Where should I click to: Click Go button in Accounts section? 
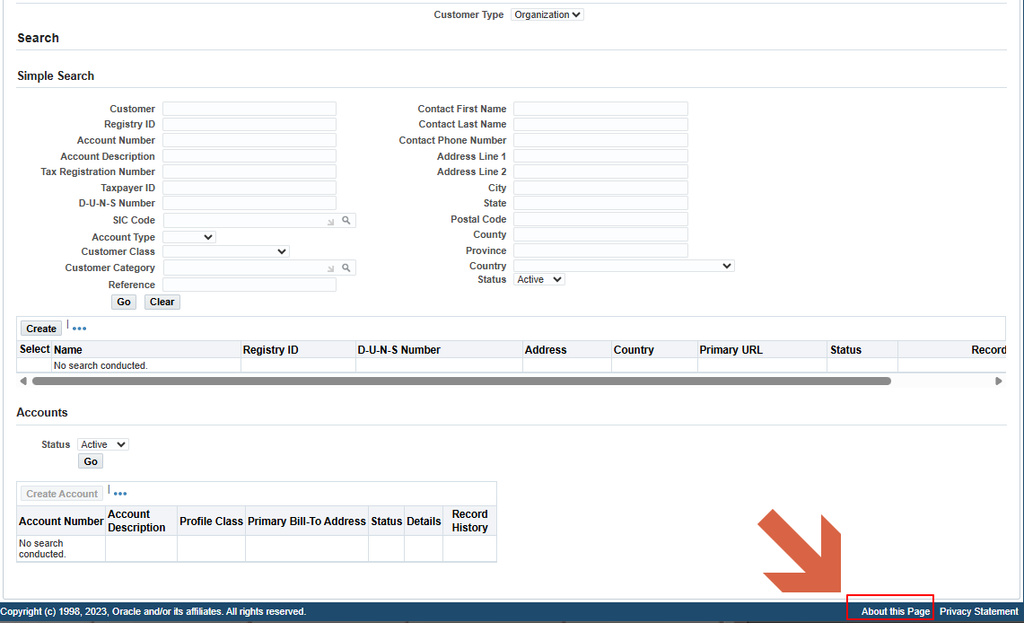tap(91, 462)
